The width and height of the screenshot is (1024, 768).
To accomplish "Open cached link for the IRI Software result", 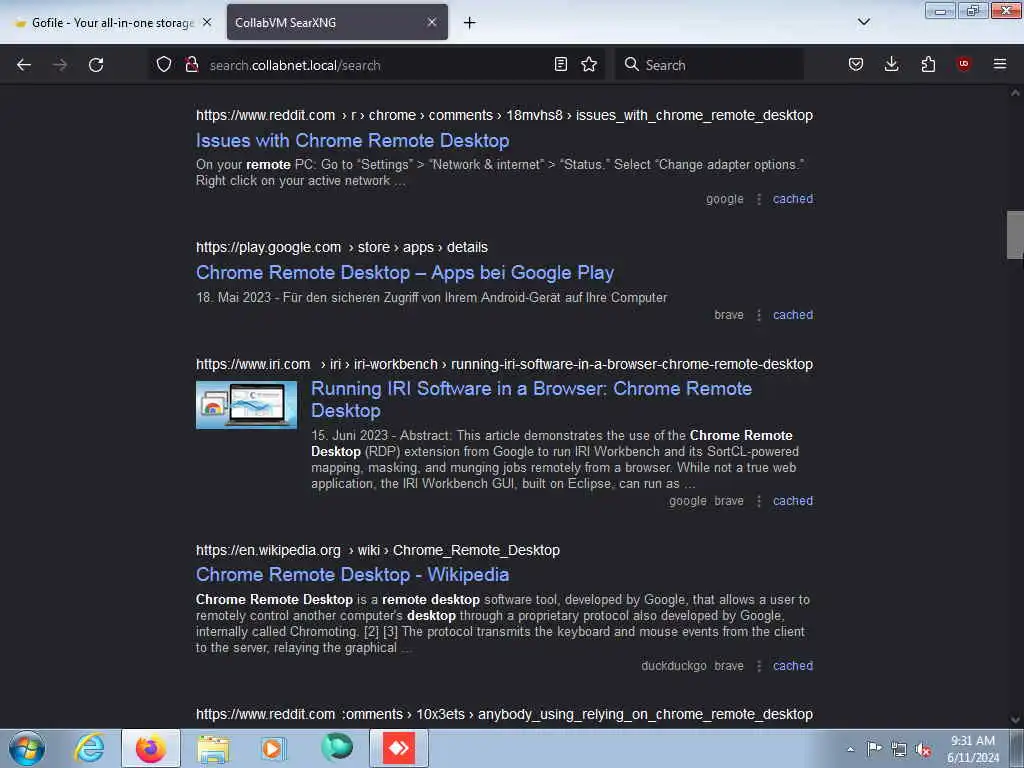I will 793,501.
